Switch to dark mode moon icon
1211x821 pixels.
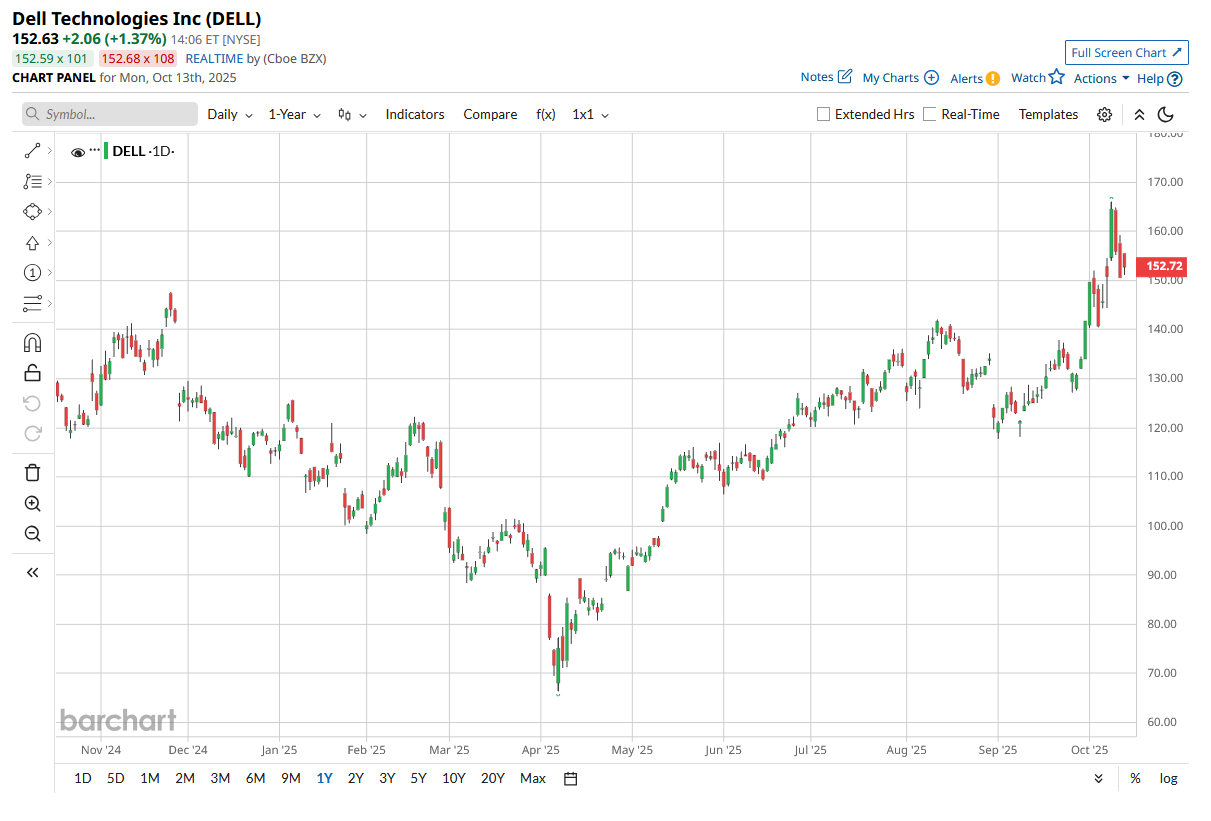click(x=1166, y=115)
